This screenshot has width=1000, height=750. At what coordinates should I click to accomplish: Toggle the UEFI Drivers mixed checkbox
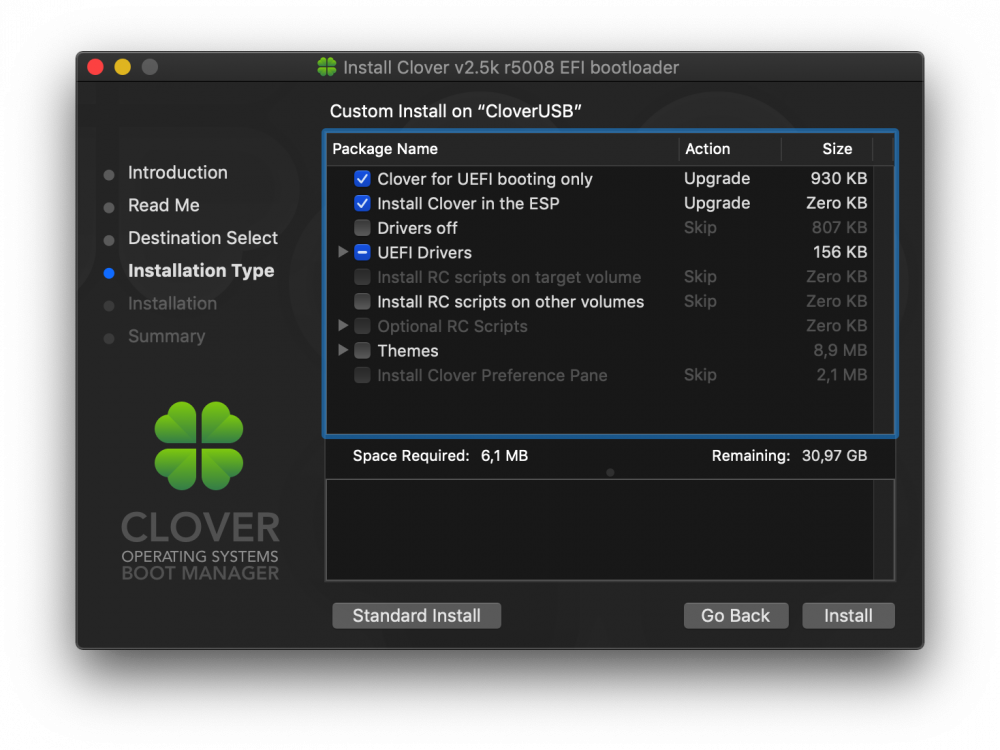362,253
